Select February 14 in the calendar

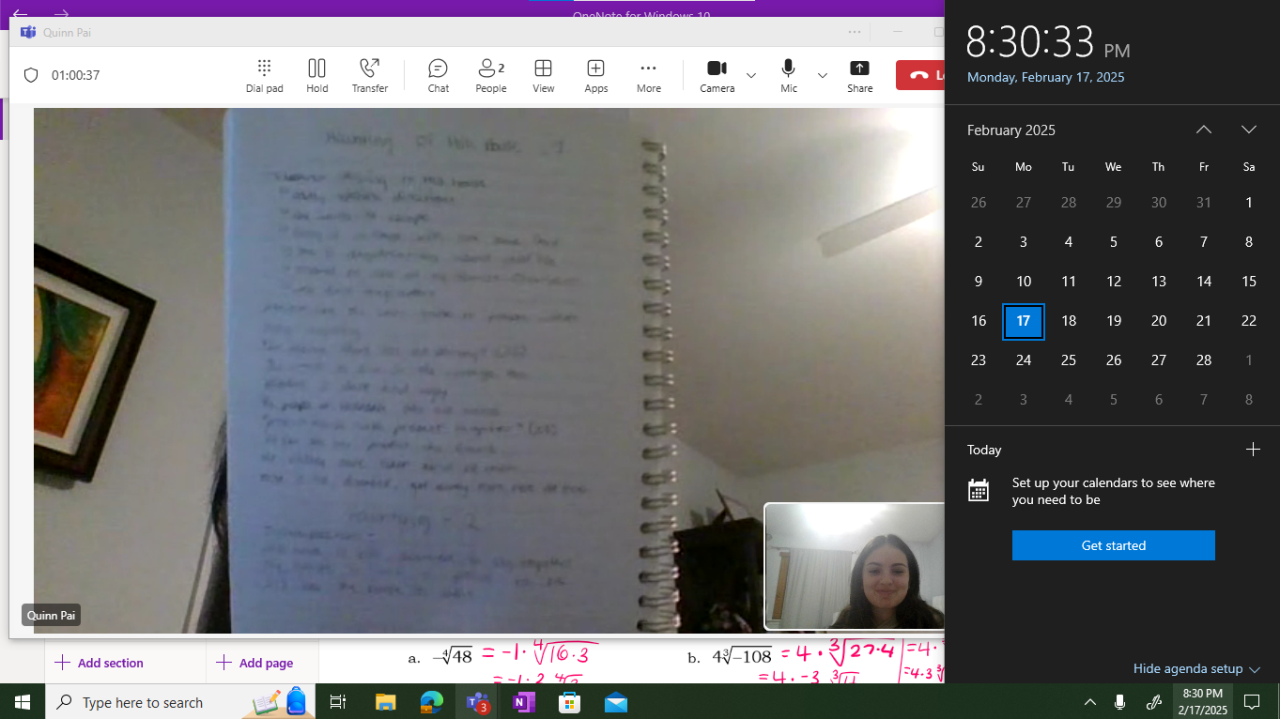pos(1204,282)
